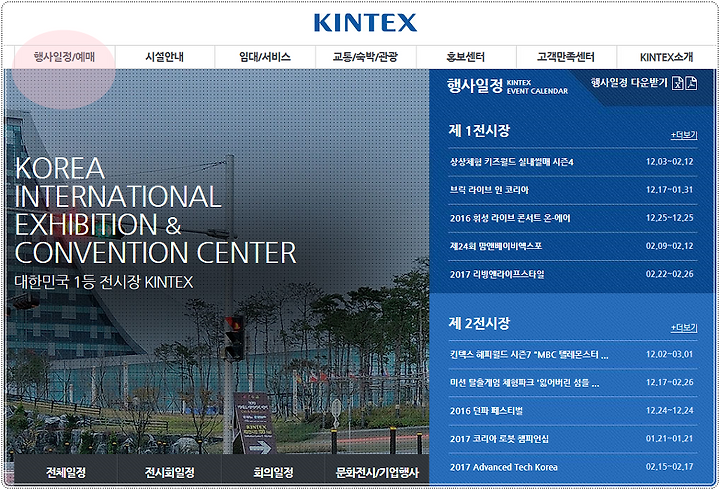Click date 12.02~03.01
Image resolution: width=720 pixels, height=490 pixels.
point(669,354)
